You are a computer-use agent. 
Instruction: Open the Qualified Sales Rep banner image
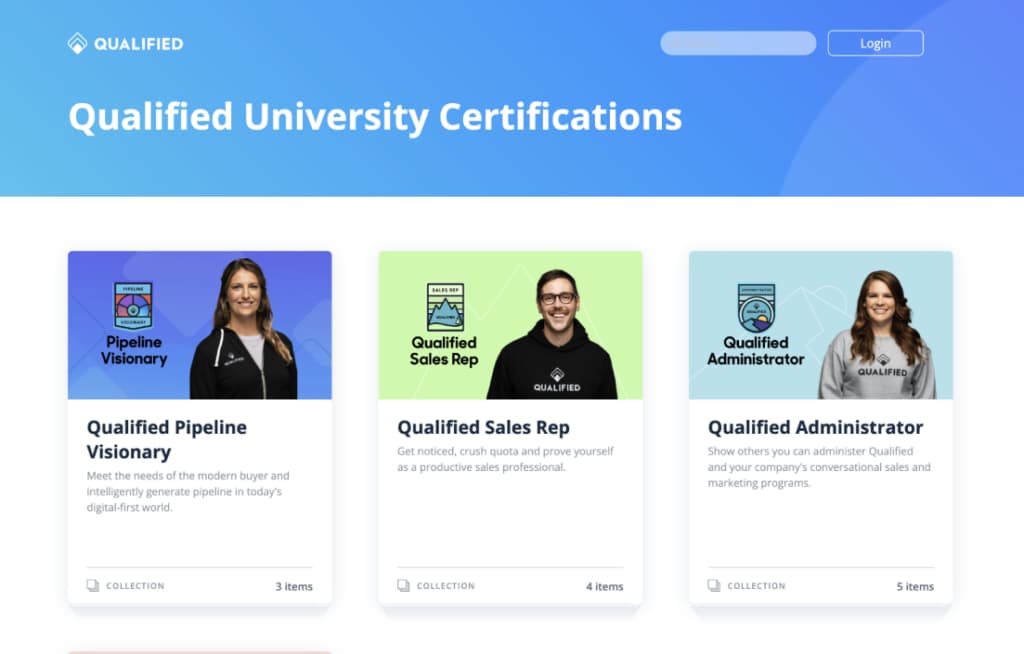[x=510, y=325]
